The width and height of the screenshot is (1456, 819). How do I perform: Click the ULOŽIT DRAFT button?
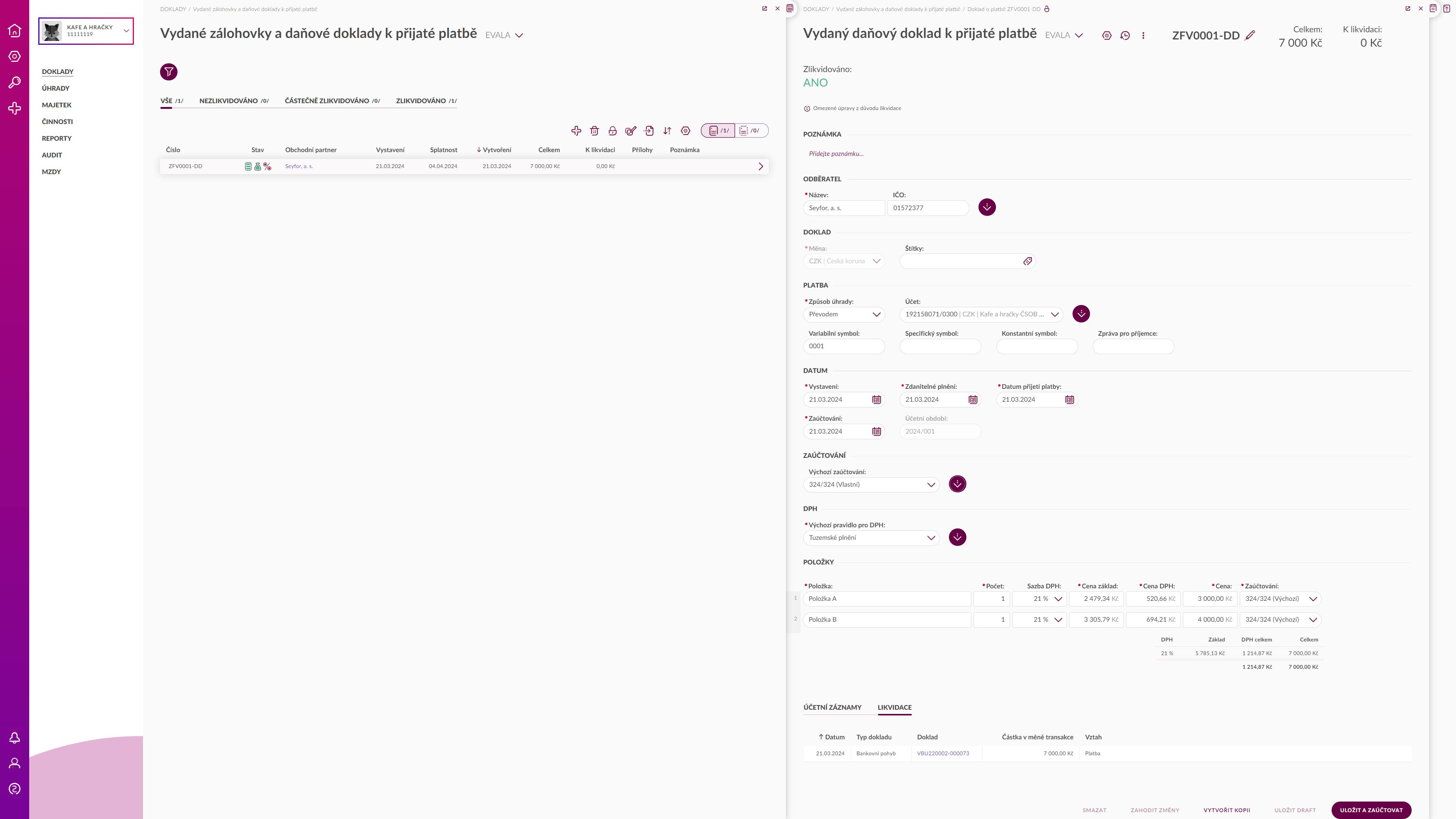click(x=1295, y=810)
